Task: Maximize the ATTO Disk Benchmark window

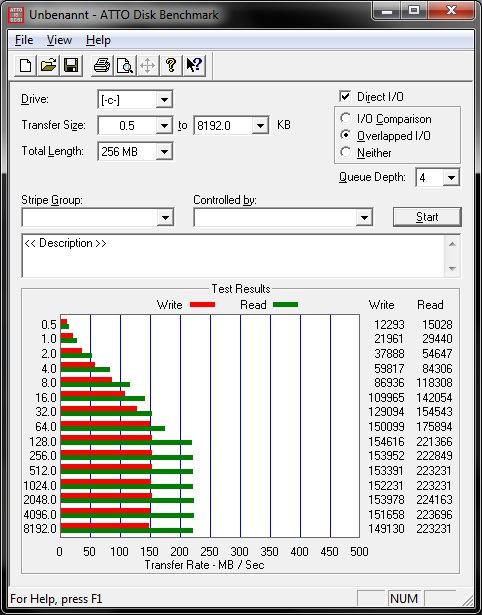Action: click(x=413, y=11)
